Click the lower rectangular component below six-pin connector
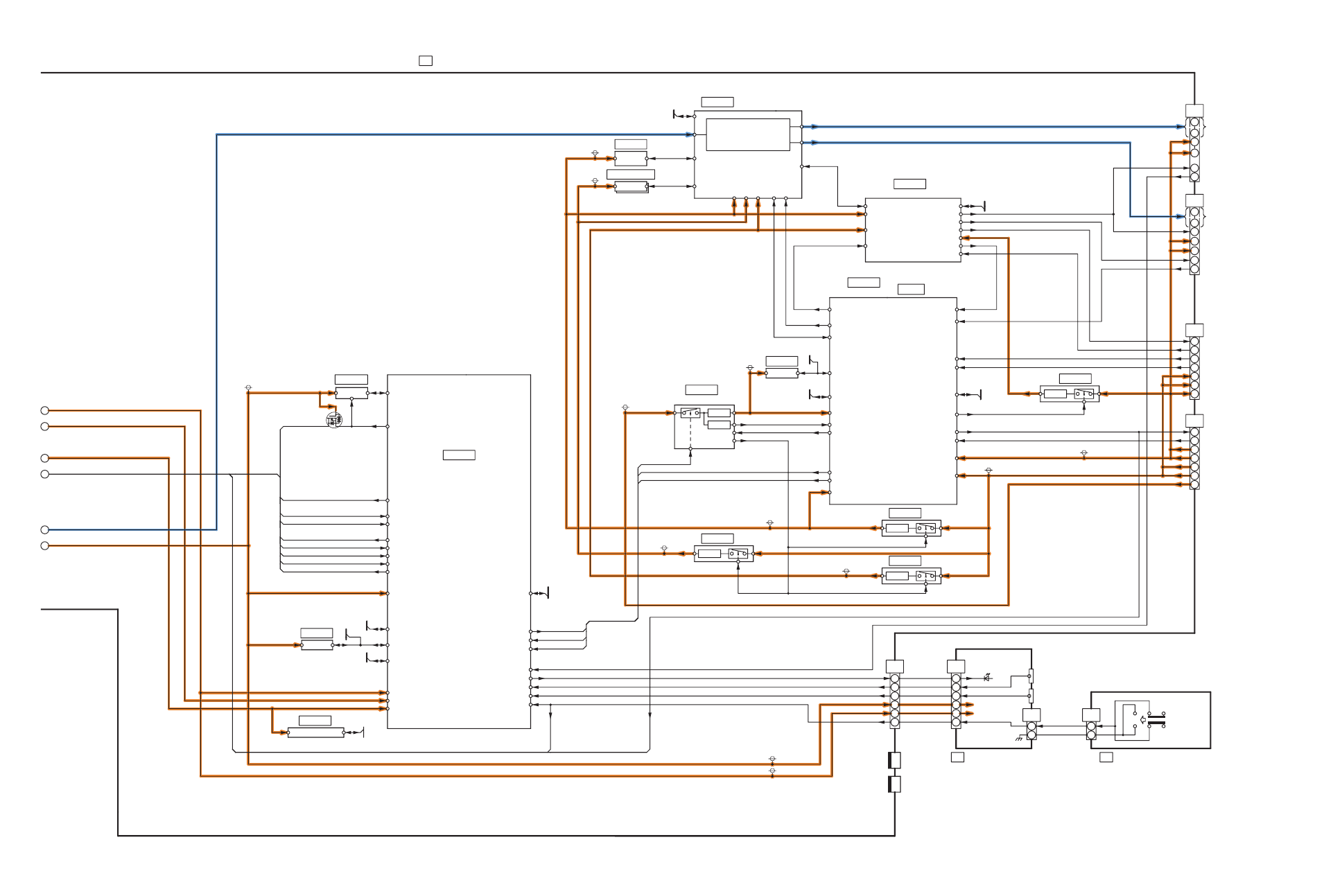 (895, 784)
